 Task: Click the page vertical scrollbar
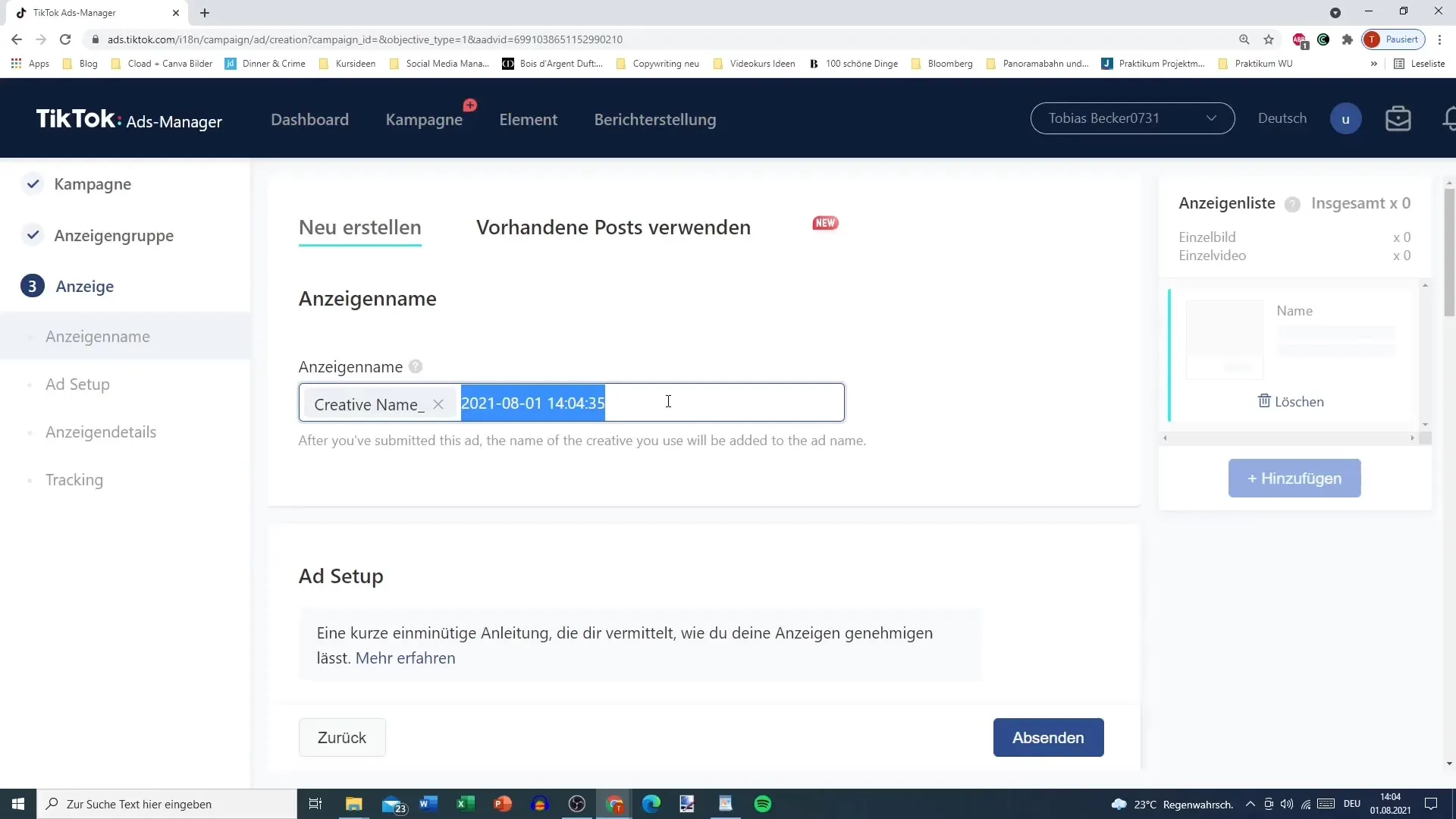(1449, 252)
